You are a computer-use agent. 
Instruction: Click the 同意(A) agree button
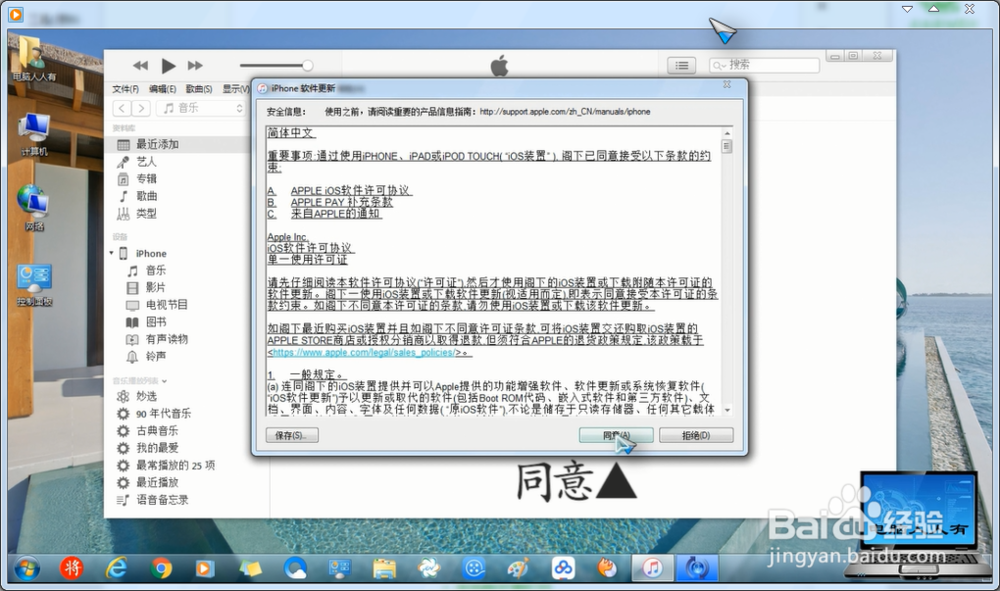click(x=616, y=435)
